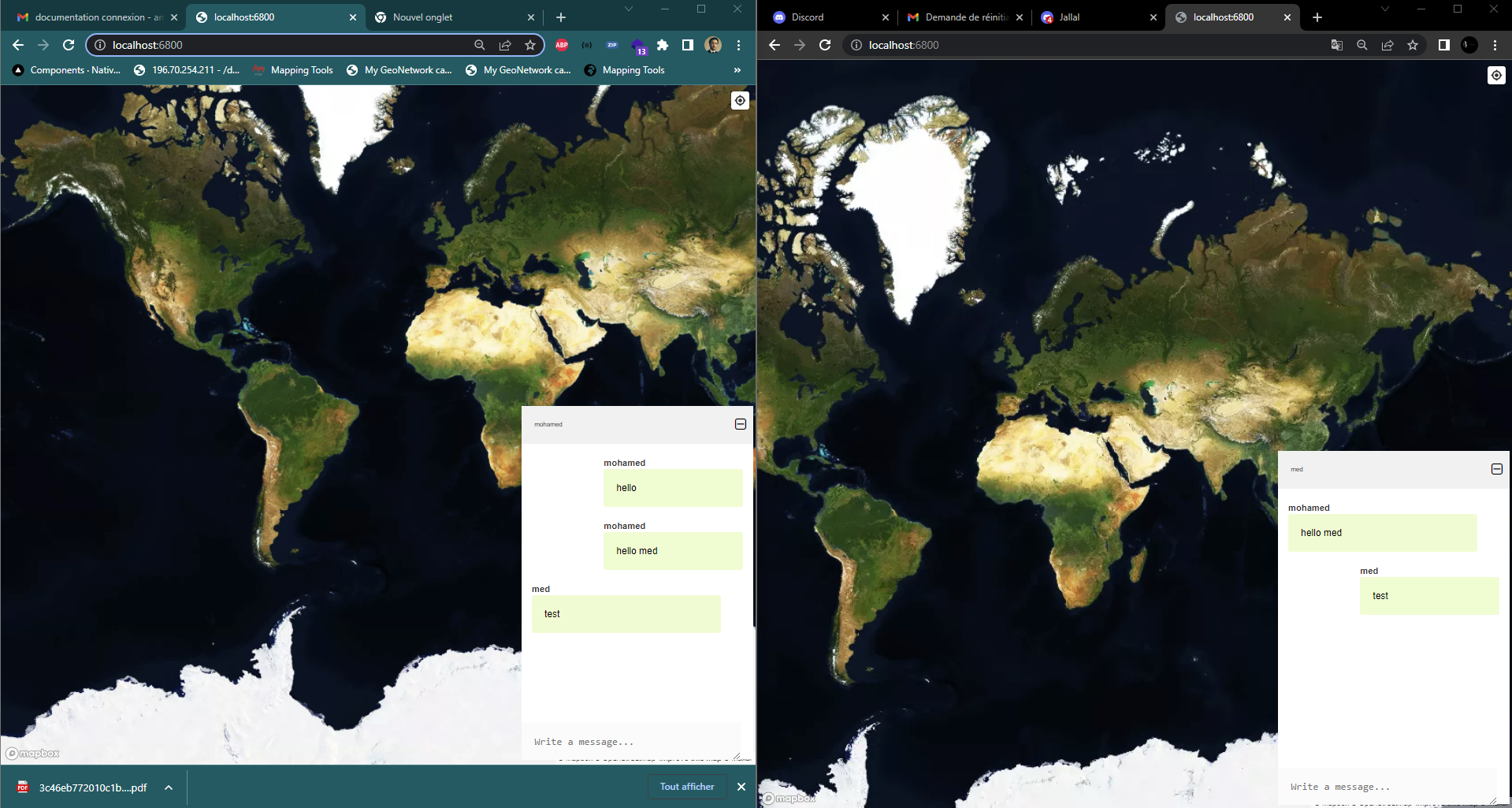Viewport: 1512px width, 808px height.
Task: Open profile avatar in left browser
Action: (713, 45)
